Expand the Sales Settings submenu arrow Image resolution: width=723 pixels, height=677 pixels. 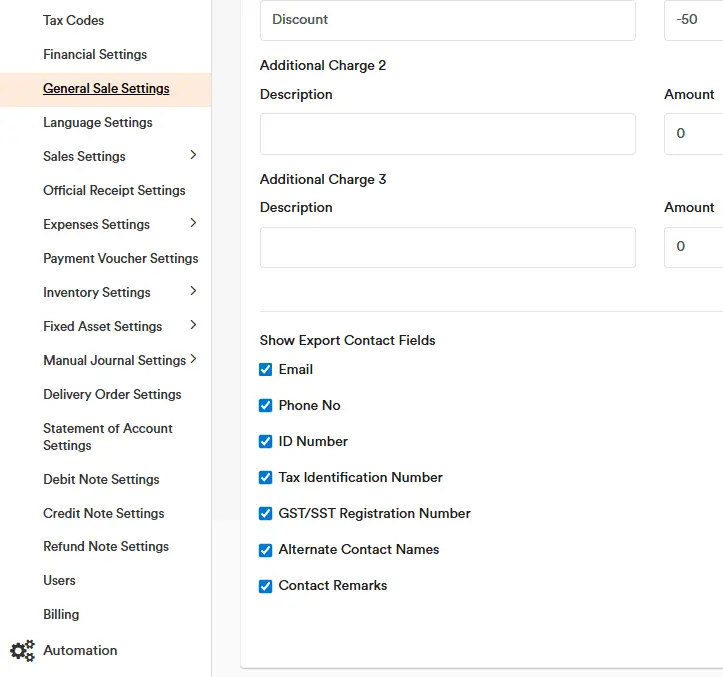tap(193, 155)
